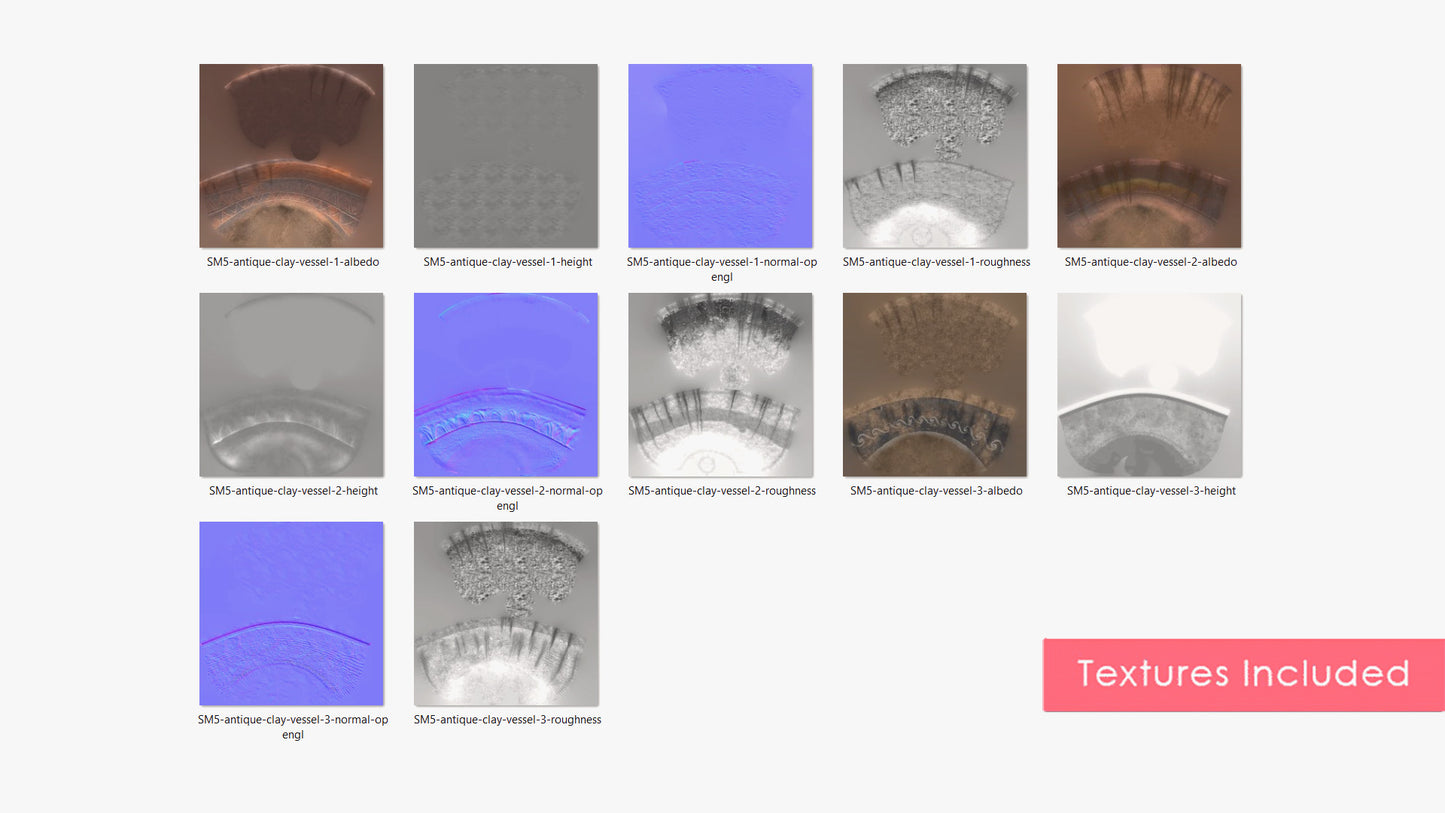Select the vessel-3 normal map thumbnail
The image size is (1445, 813).
291,613
